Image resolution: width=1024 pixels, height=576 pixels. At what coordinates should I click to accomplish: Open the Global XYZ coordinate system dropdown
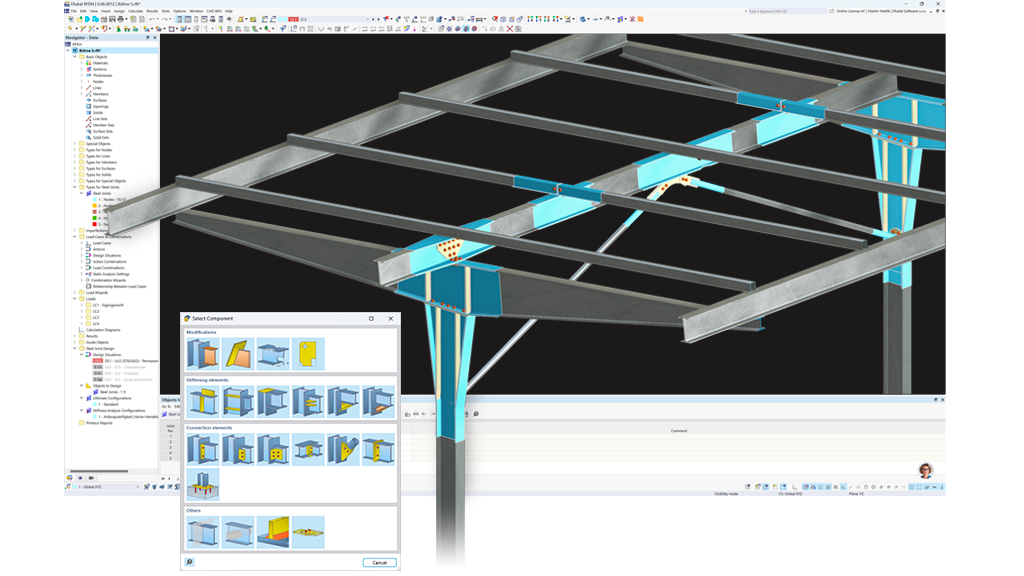pos(139,486)
